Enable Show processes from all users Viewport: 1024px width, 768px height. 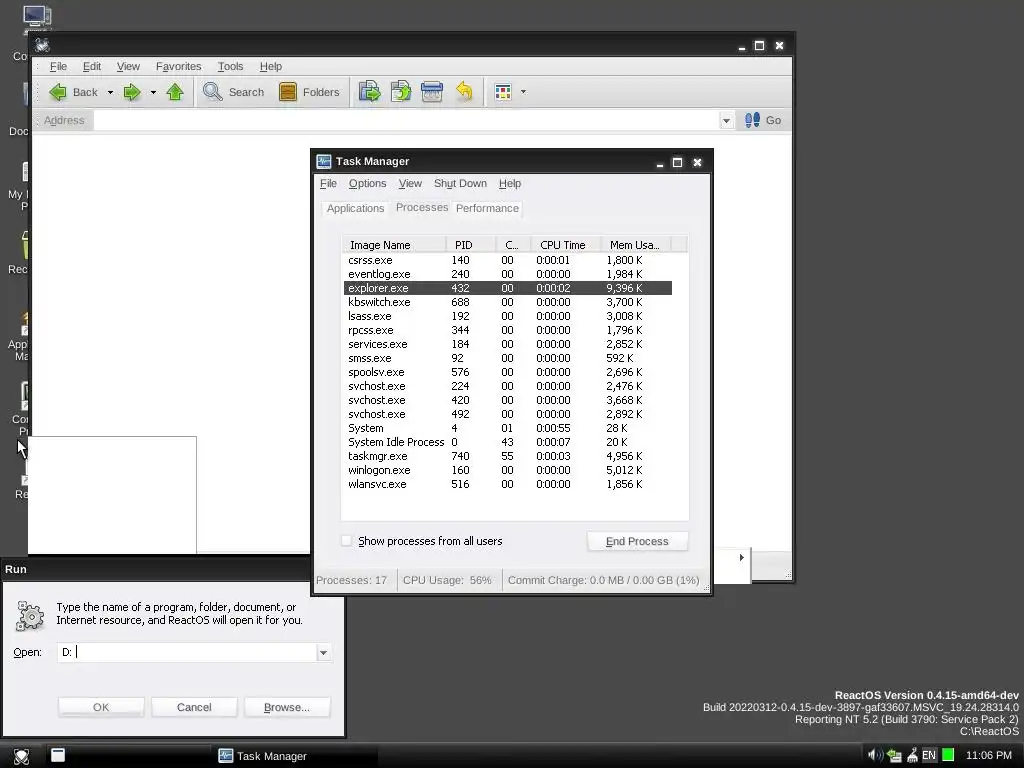tap(347, 541)
